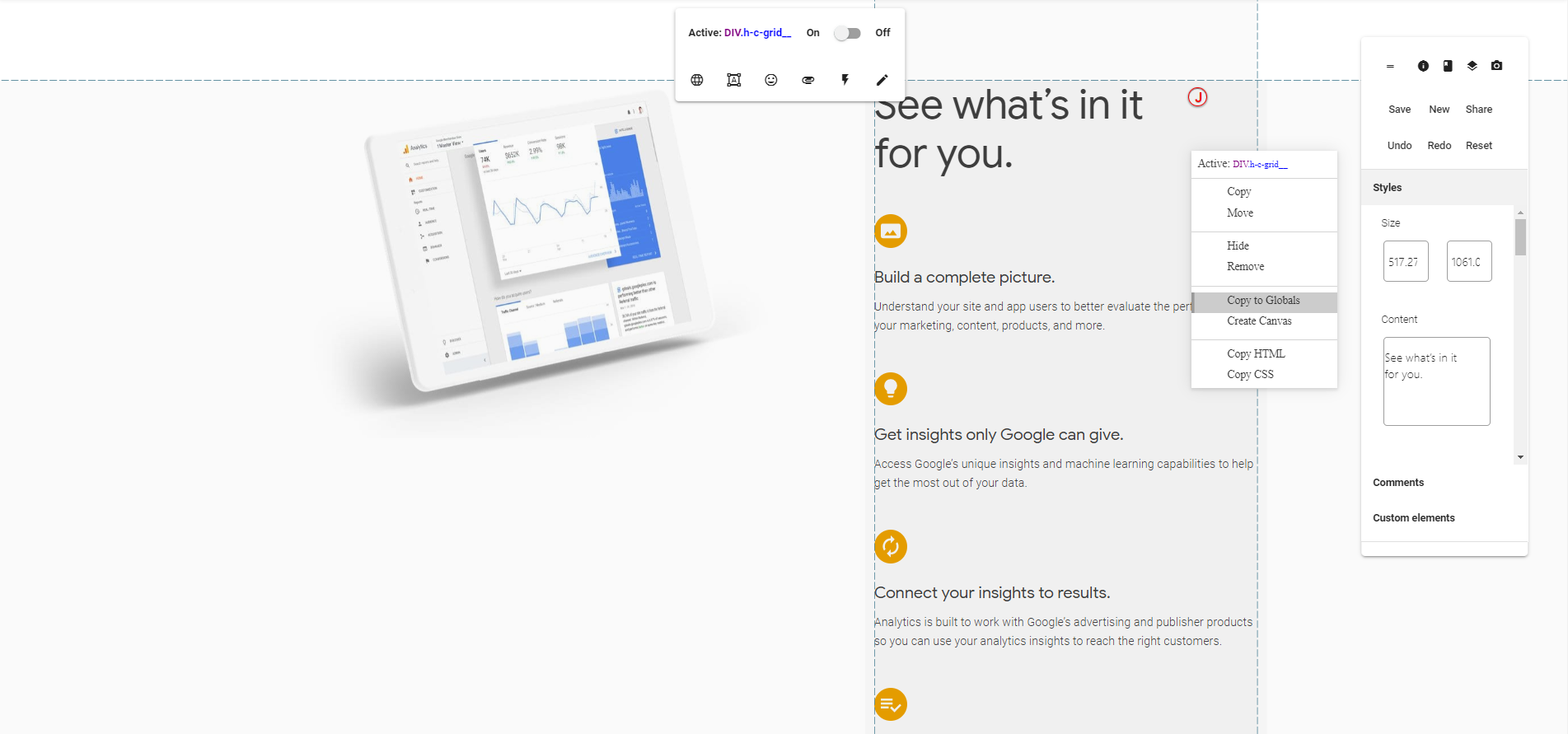This screenshot has height=734, width=1568.
Task: Click the orange lightbulb insights icon
Action: point(891,389)
